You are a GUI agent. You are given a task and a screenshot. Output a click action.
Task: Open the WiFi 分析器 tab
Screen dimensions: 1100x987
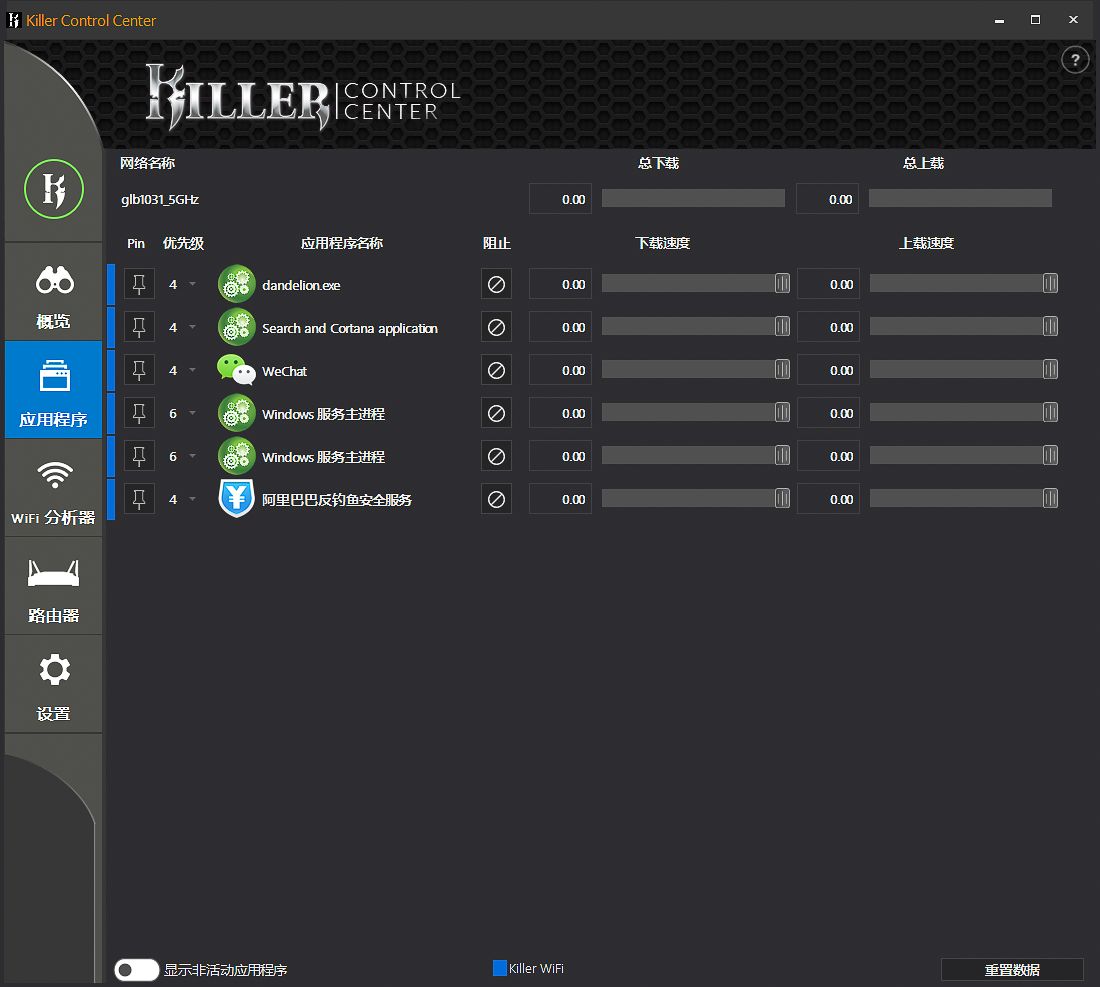click(53, 488)
